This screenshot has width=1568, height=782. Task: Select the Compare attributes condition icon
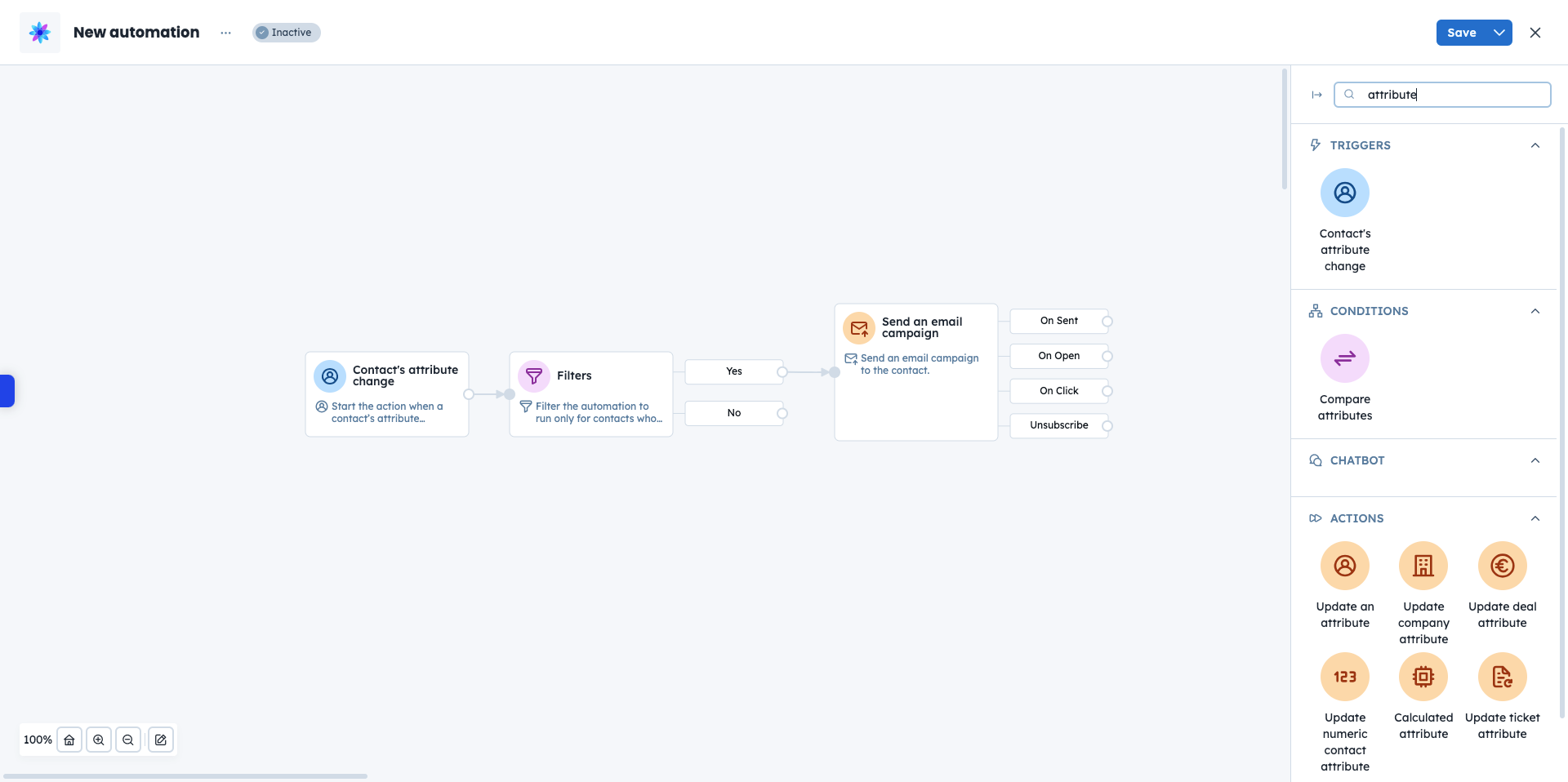point(1344,359)
